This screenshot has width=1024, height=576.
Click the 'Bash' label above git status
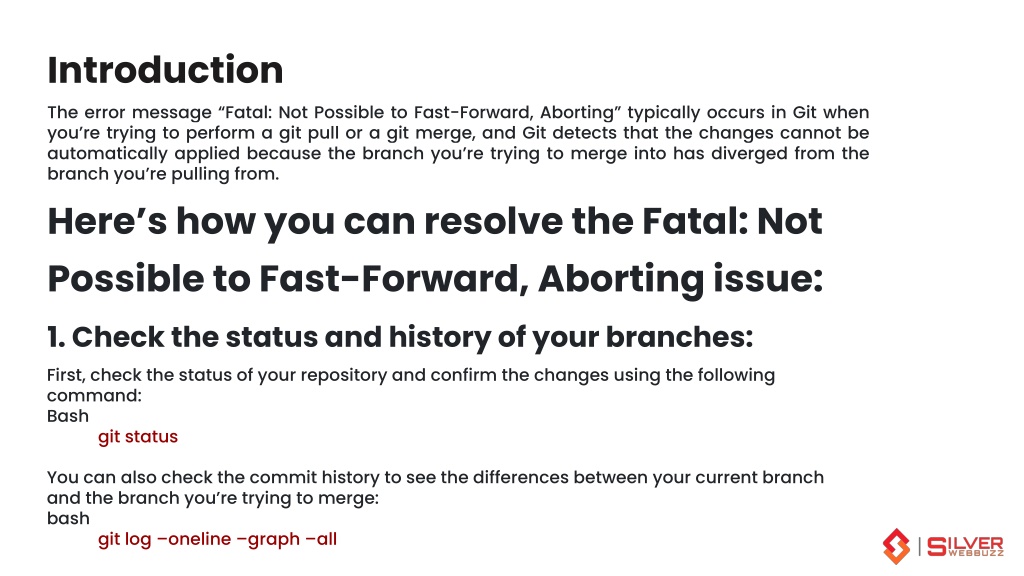point(68,416)
